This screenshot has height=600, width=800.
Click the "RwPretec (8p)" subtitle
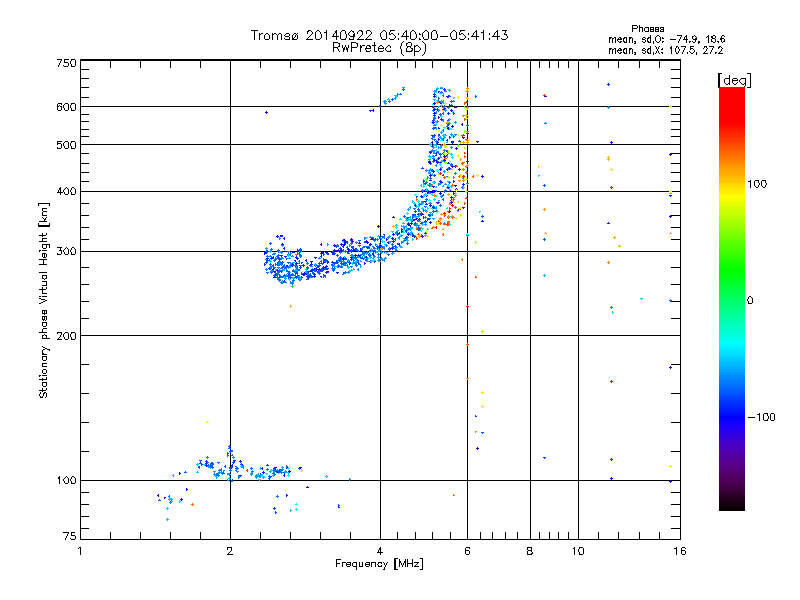click(x=379, y=48)
